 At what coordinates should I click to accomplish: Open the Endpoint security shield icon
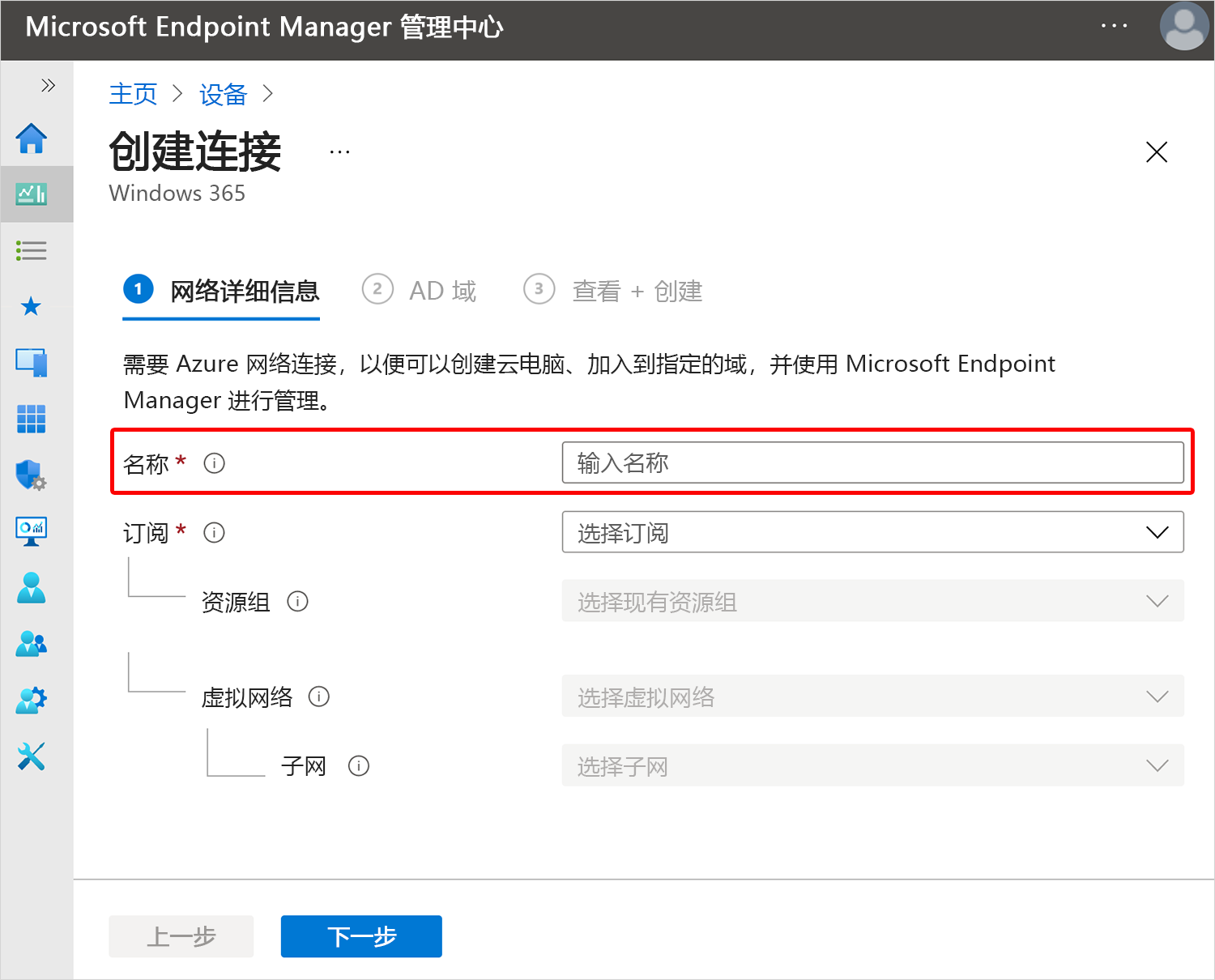[32, 475]
